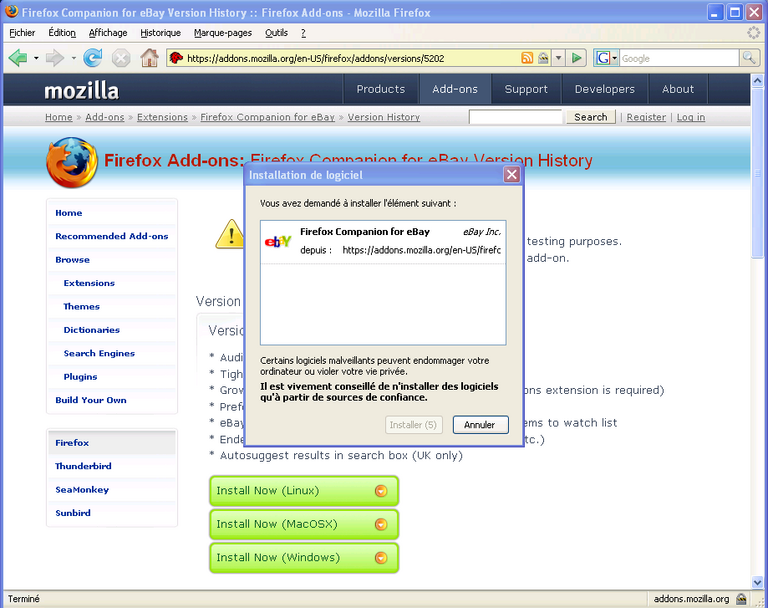Image resolution: width=768 pixels, height=608 pixels.
Task: Click the green Back arrow button
Action: [18, 58]
